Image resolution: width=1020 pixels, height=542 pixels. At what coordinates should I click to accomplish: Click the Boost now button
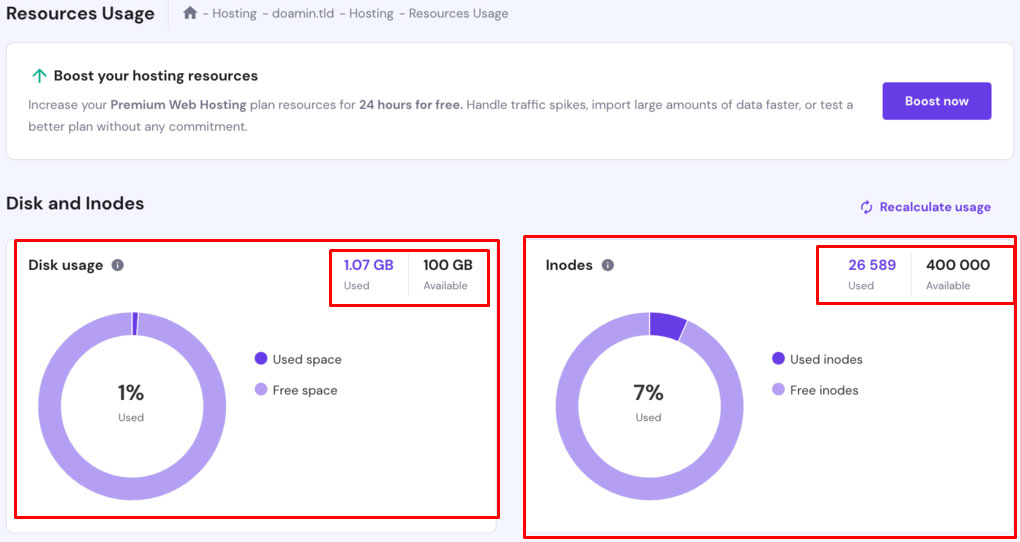point(937,101)
